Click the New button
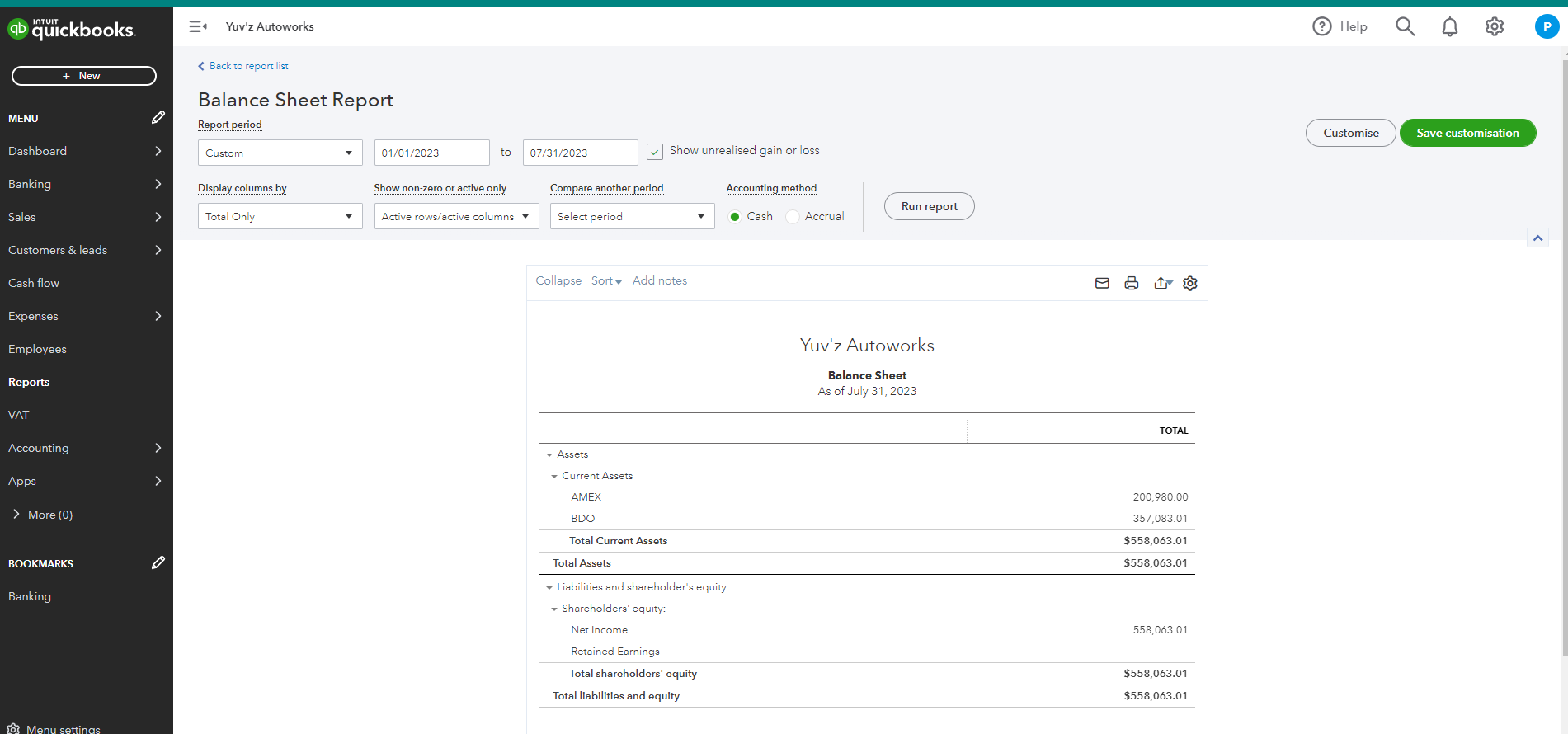Image resolution: width=1568 pixels, height=734 pixels. tap(83, 76)
